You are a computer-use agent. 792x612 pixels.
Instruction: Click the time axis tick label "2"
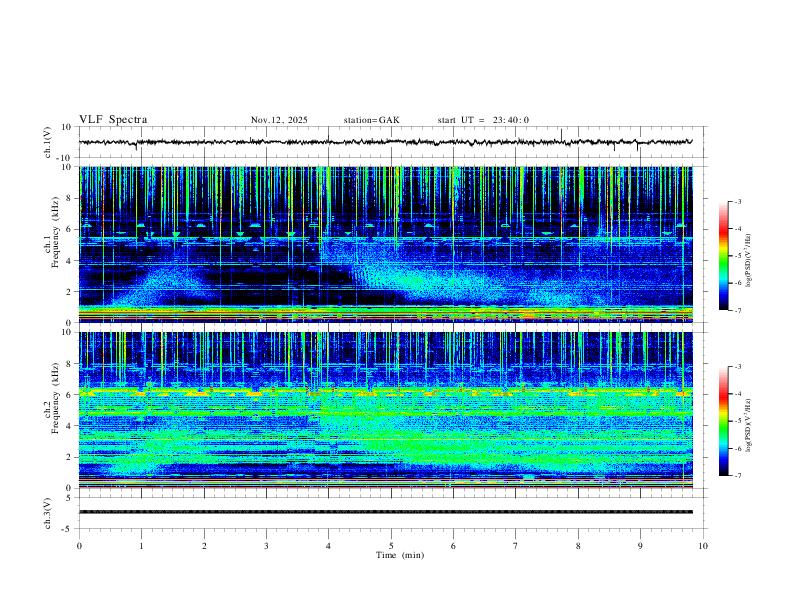click(x=204, y=546)
